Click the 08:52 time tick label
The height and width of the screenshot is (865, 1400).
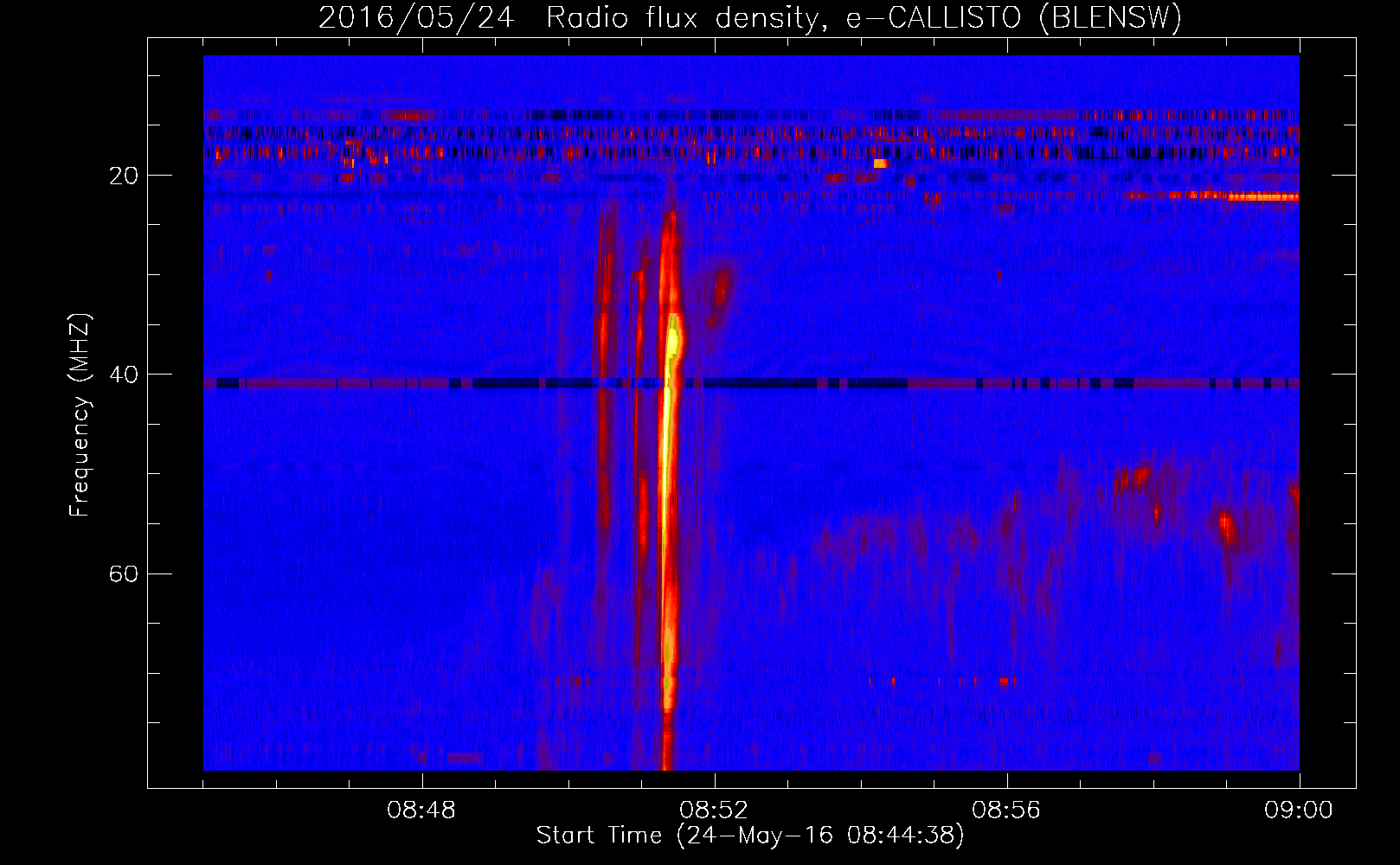pyautogui.click(x=714, y=811)
